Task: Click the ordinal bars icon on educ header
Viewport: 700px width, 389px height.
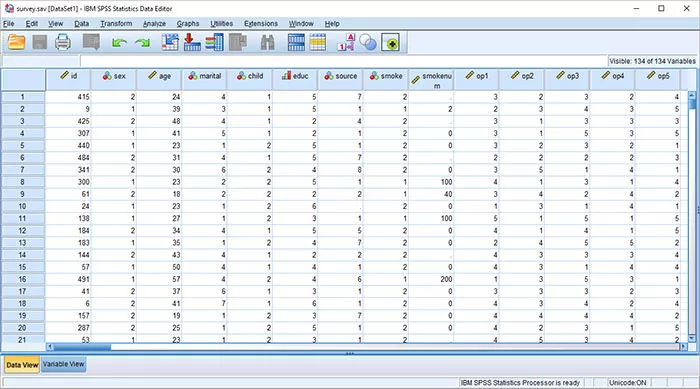Action: (286, 76)
